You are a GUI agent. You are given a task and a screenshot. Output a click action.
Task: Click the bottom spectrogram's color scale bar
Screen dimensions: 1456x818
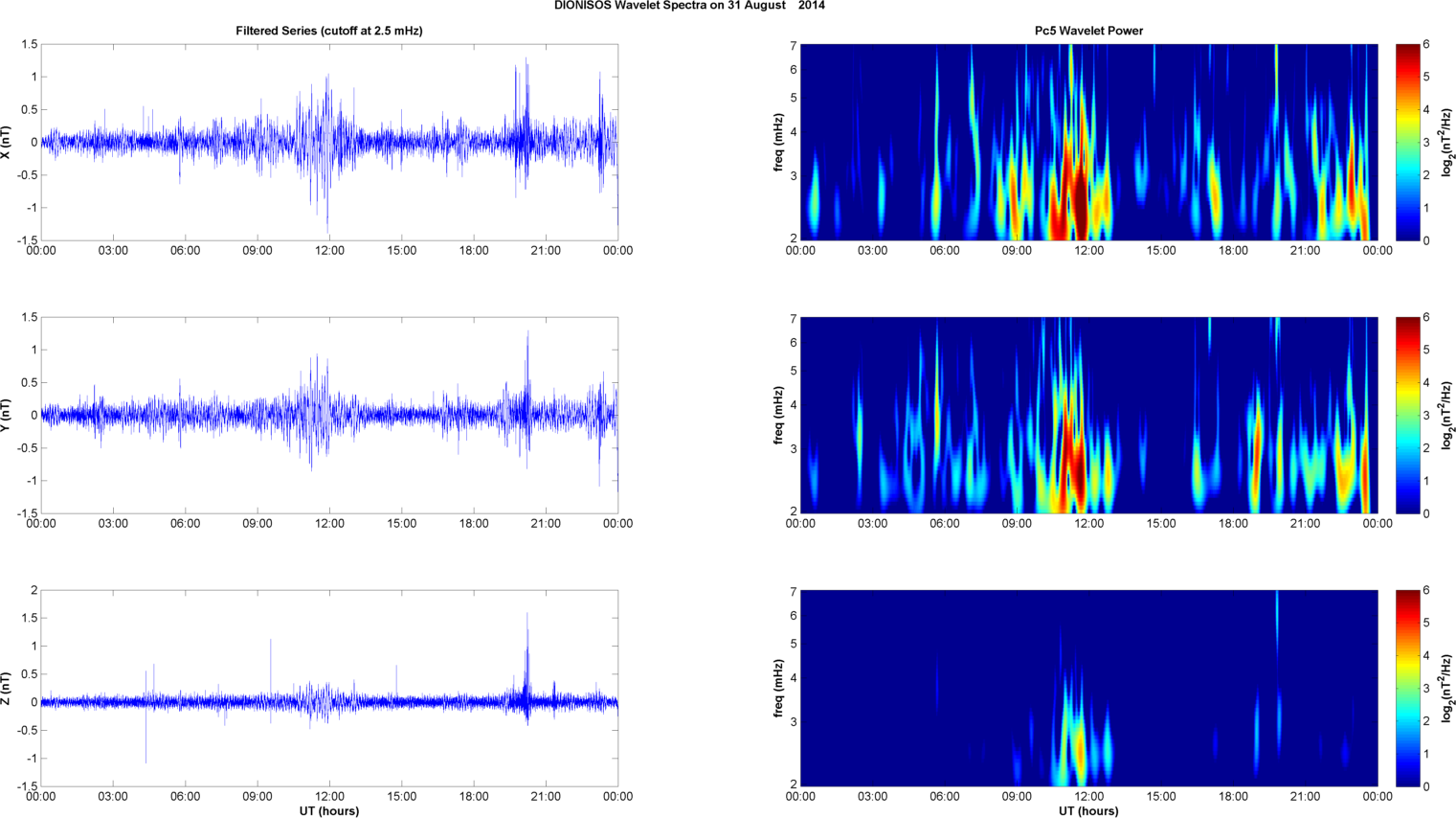(x=1408, y=688)
